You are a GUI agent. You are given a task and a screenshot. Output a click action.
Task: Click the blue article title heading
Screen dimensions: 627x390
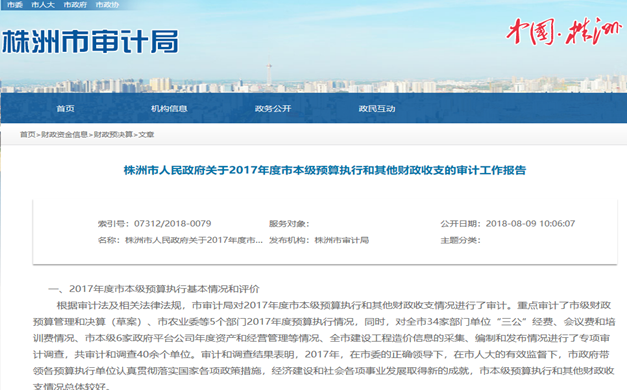(325, 170)
